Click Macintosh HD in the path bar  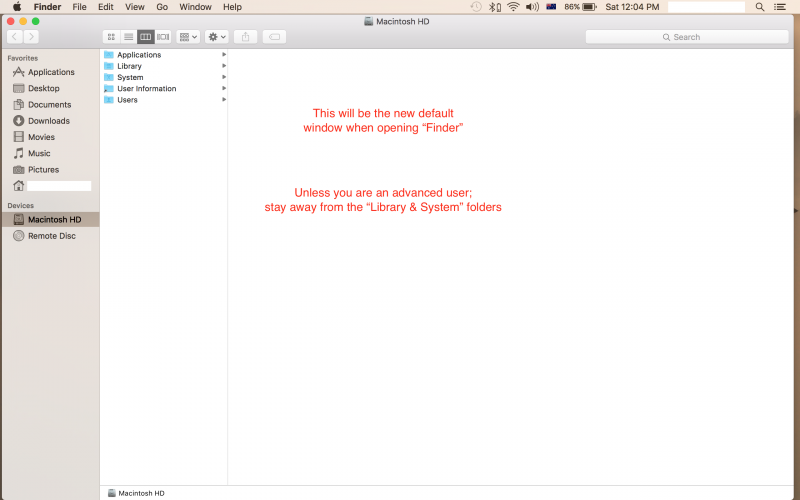(x=136, y=493)
